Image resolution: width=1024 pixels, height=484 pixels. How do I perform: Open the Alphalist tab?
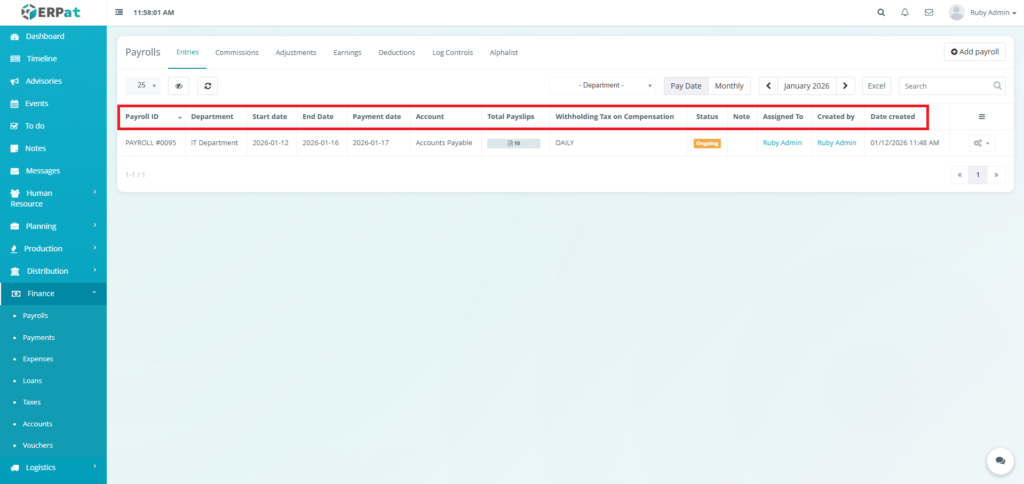point(504,52)
